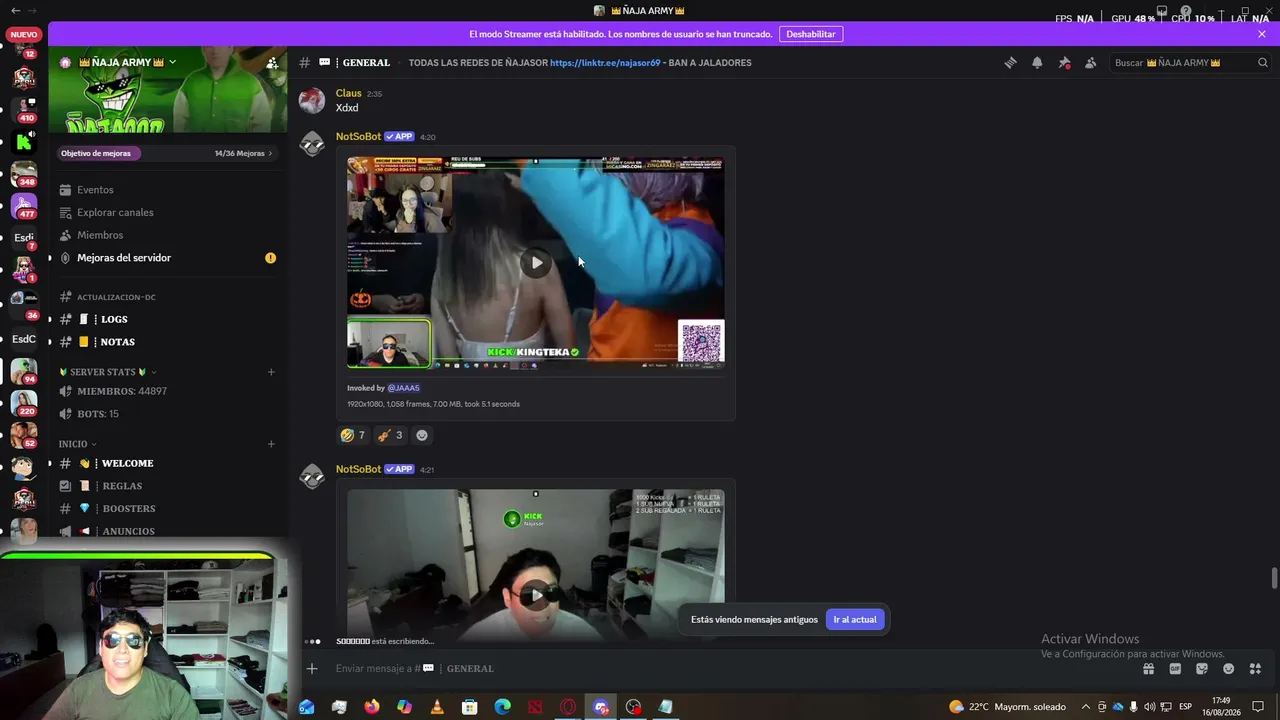Click the search magnifier icon
The image size is (1280, 720).
(1262, 62)
